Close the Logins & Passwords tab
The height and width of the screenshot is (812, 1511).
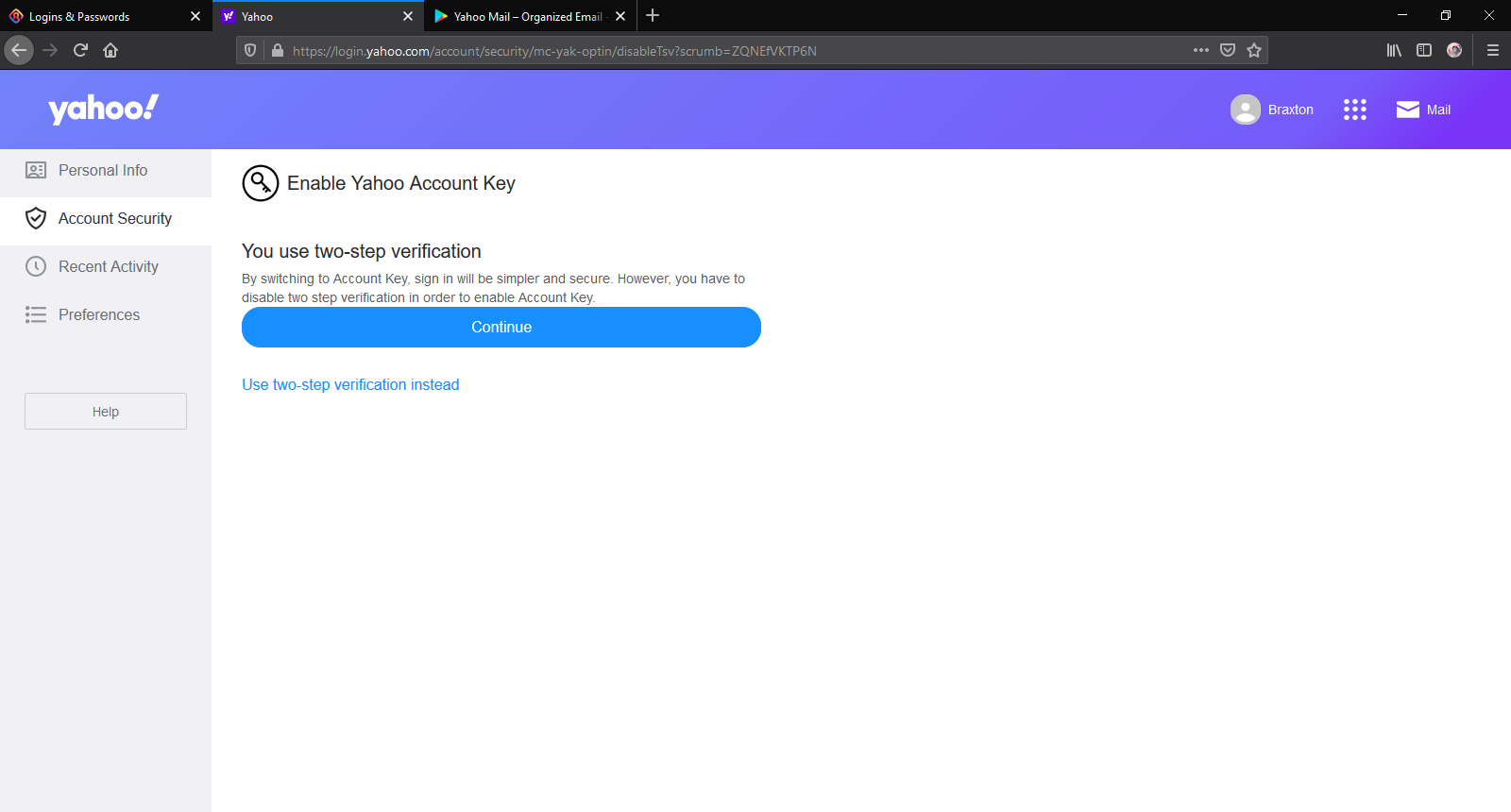(x=195, y=16)
